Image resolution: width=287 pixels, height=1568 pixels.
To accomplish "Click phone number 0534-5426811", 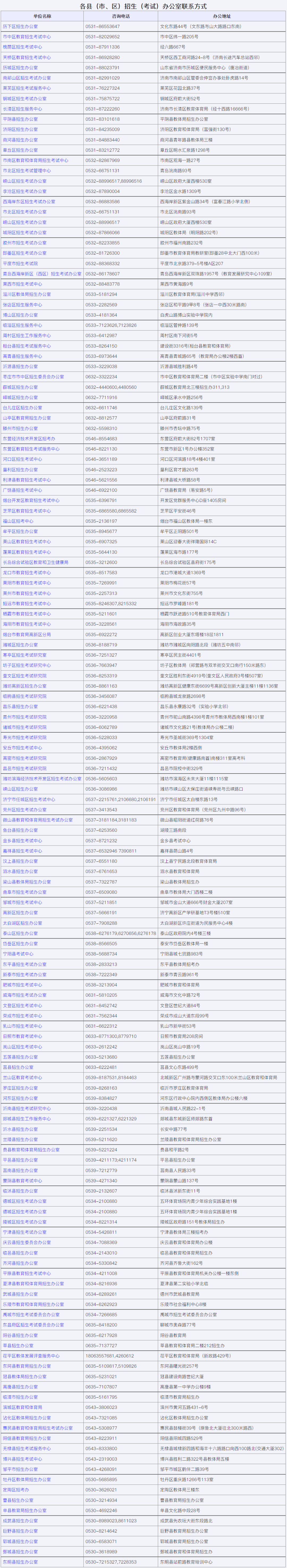I will [102, 1232].
